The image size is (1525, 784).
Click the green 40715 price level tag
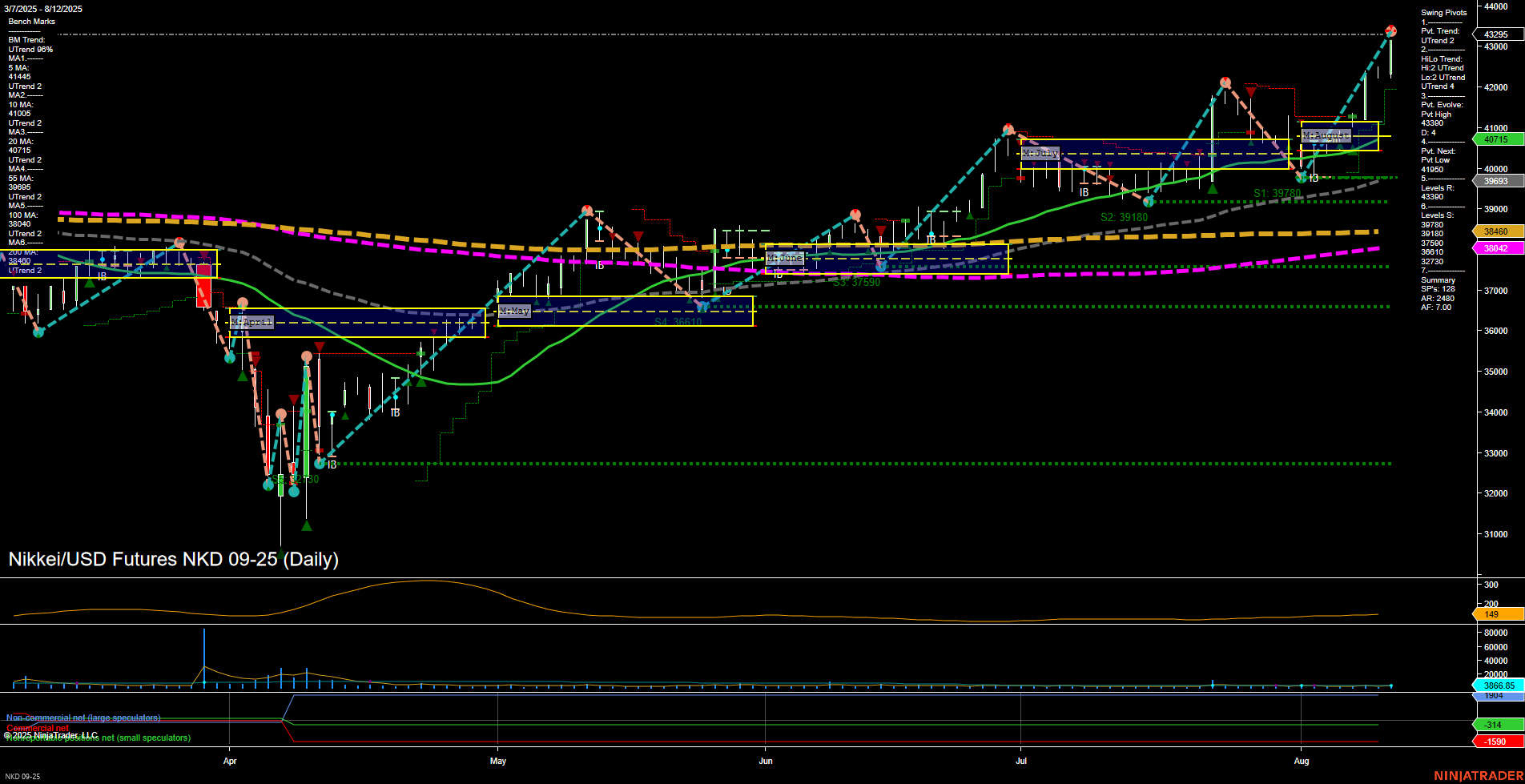[1496, 139]
